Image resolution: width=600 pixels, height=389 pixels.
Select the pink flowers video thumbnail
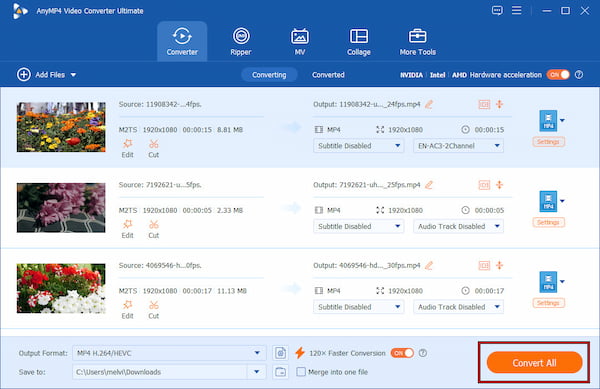click(61, 208)
